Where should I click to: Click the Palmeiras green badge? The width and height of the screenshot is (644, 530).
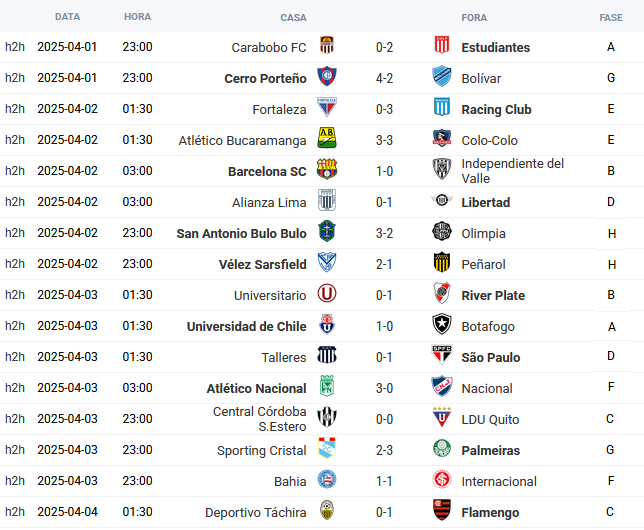[442, 448]
